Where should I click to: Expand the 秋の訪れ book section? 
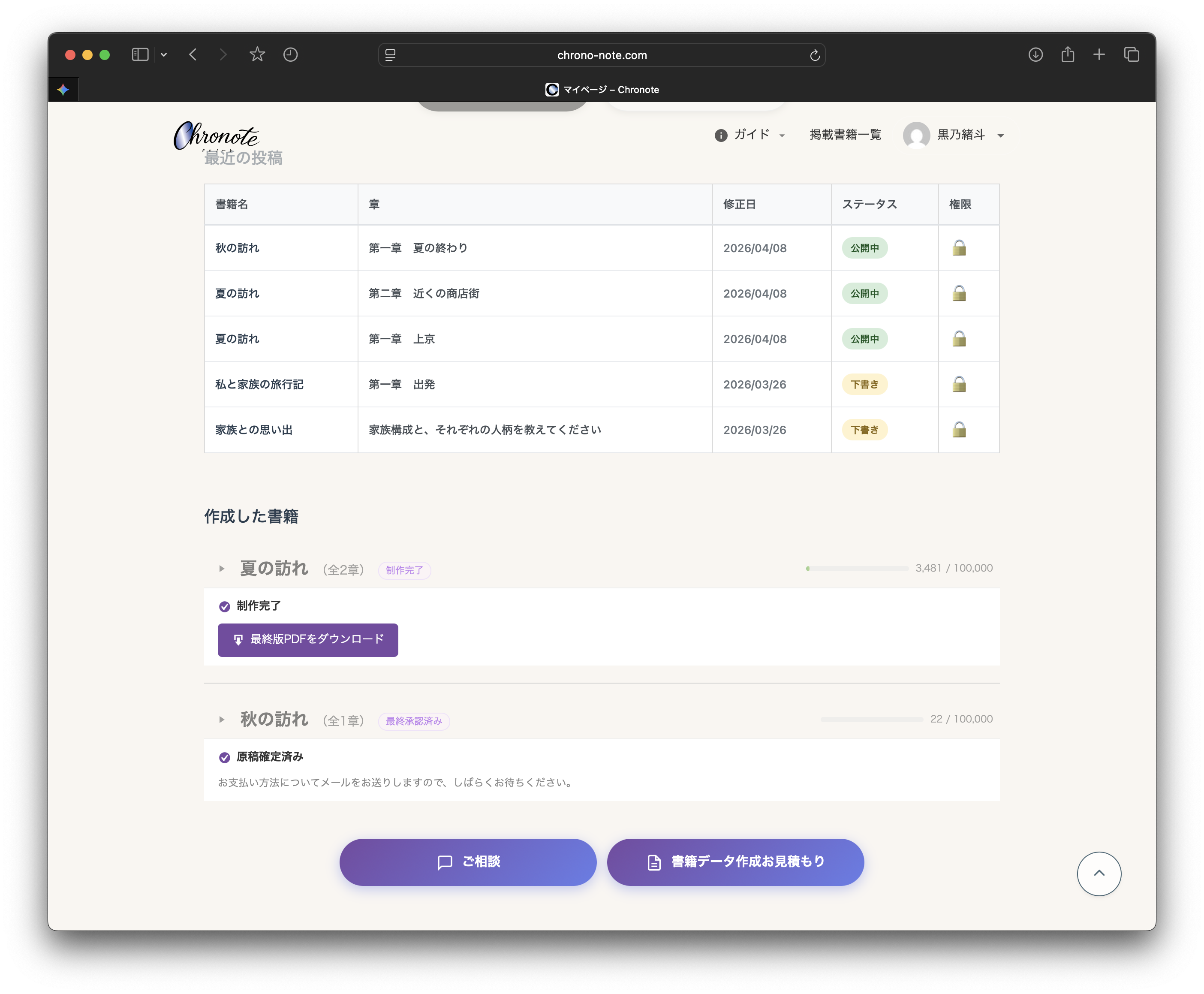[222, 720]
